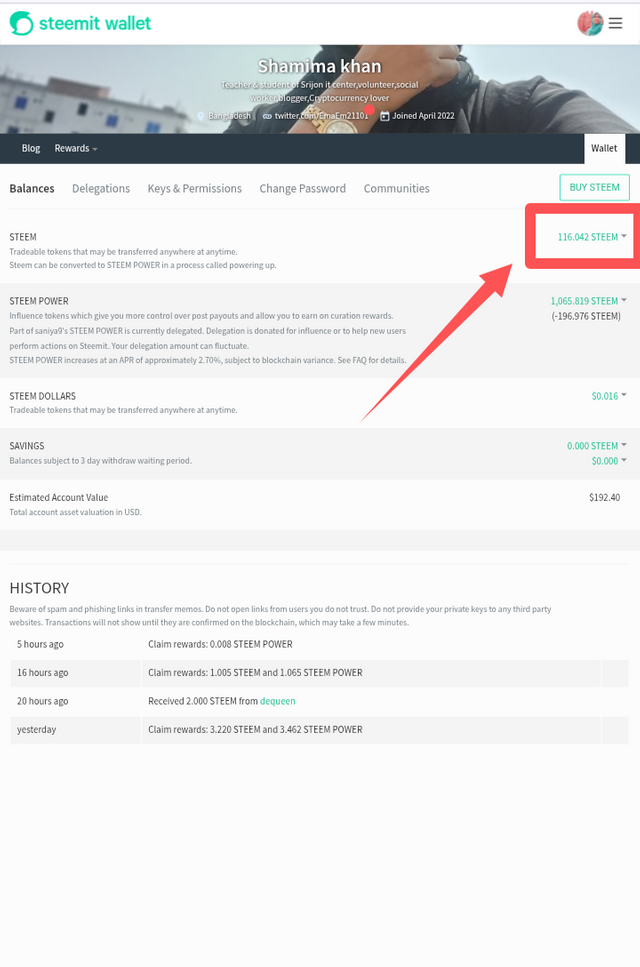Image resolution: width=640 pixels, height=967 pixels.
Task: Open the $0.016 Steem Dollars dropdown
Action: [609, 396]
